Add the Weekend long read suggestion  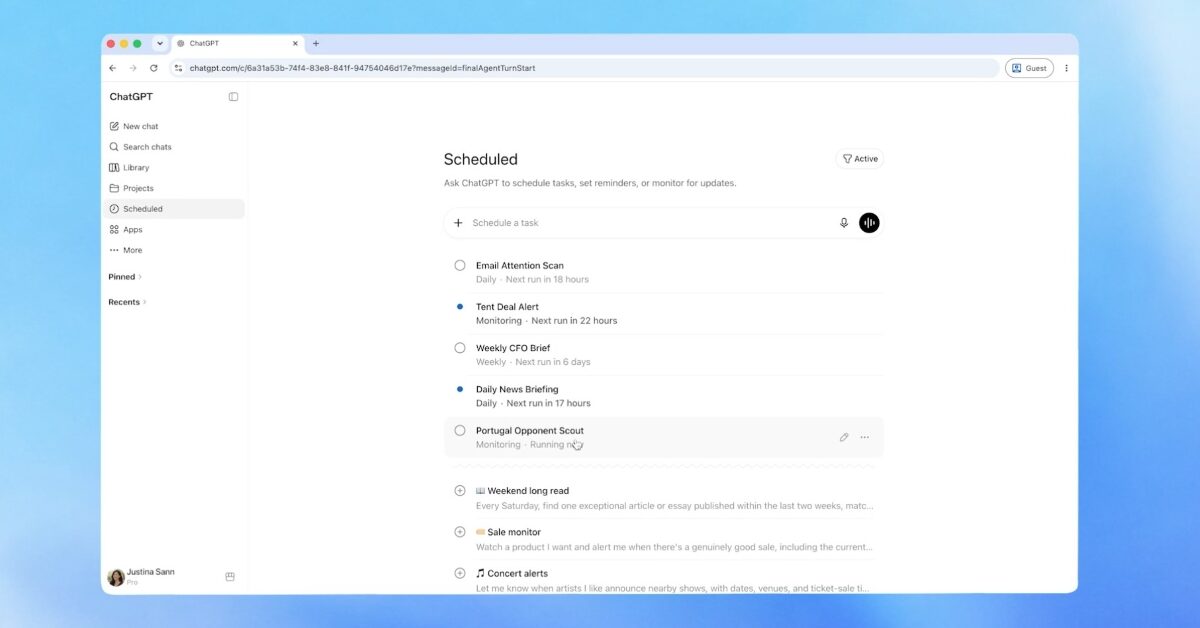click(x=460, y=491)
